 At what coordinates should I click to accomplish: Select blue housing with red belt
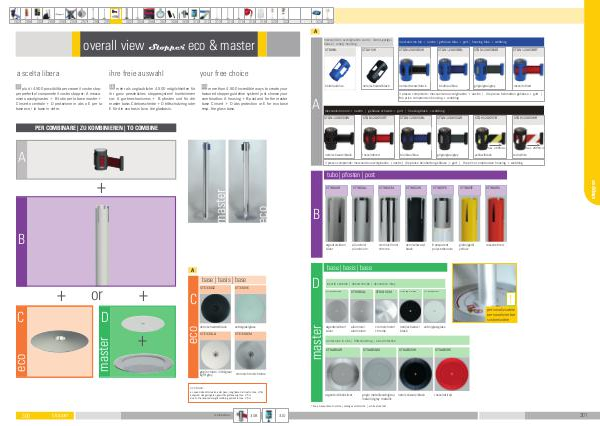(x=528, y=70)
